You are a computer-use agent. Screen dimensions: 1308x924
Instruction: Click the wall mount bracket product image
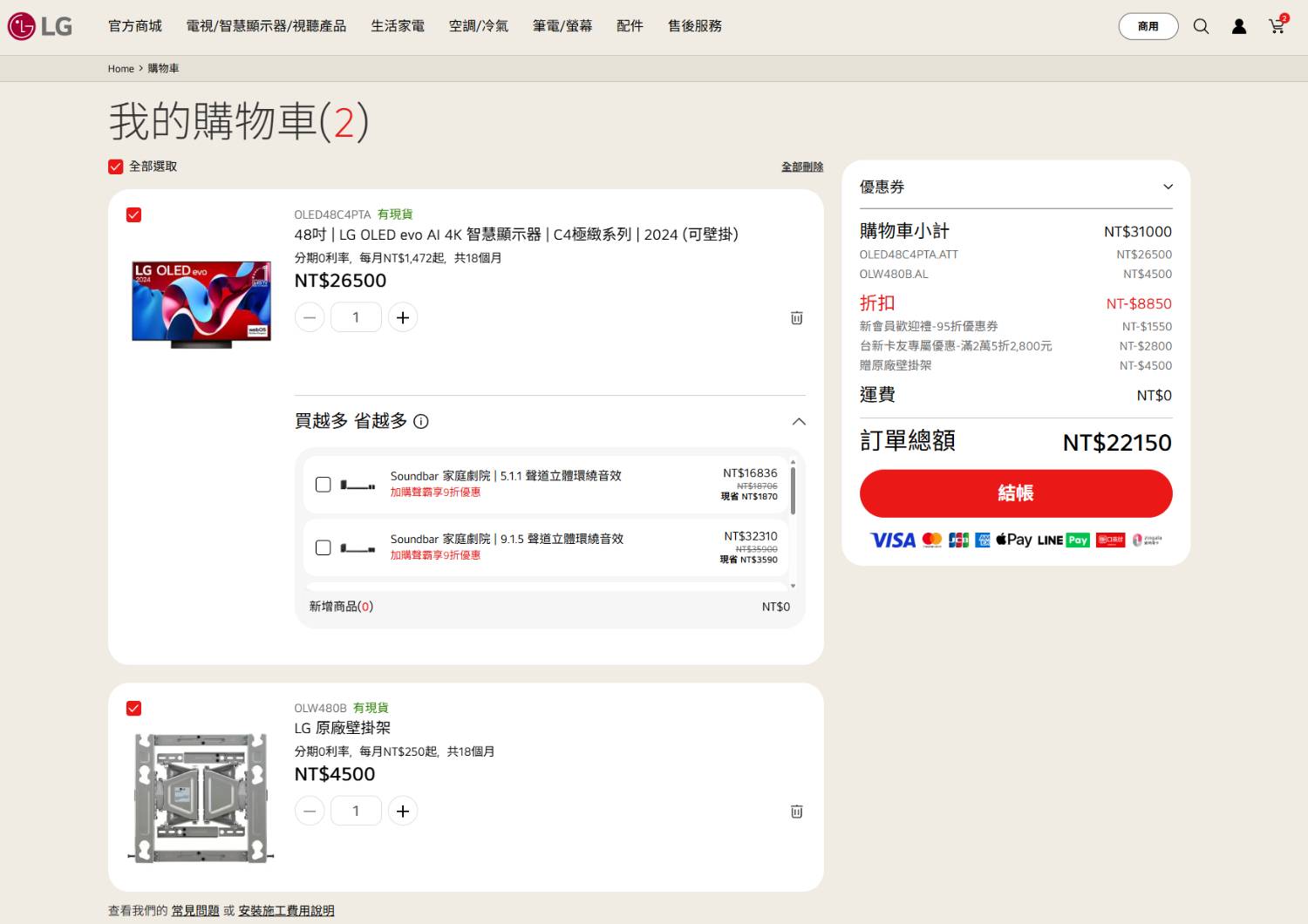pos(201,798)
